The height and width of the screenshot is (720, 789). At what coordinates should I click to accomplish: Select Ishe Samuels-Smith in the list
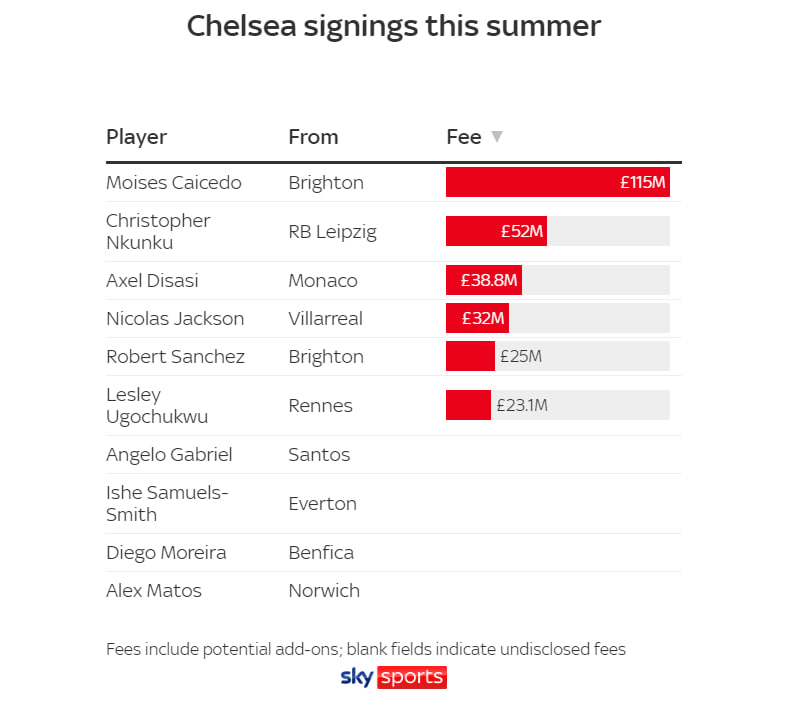pyautogui.click(x=167, y=503)
